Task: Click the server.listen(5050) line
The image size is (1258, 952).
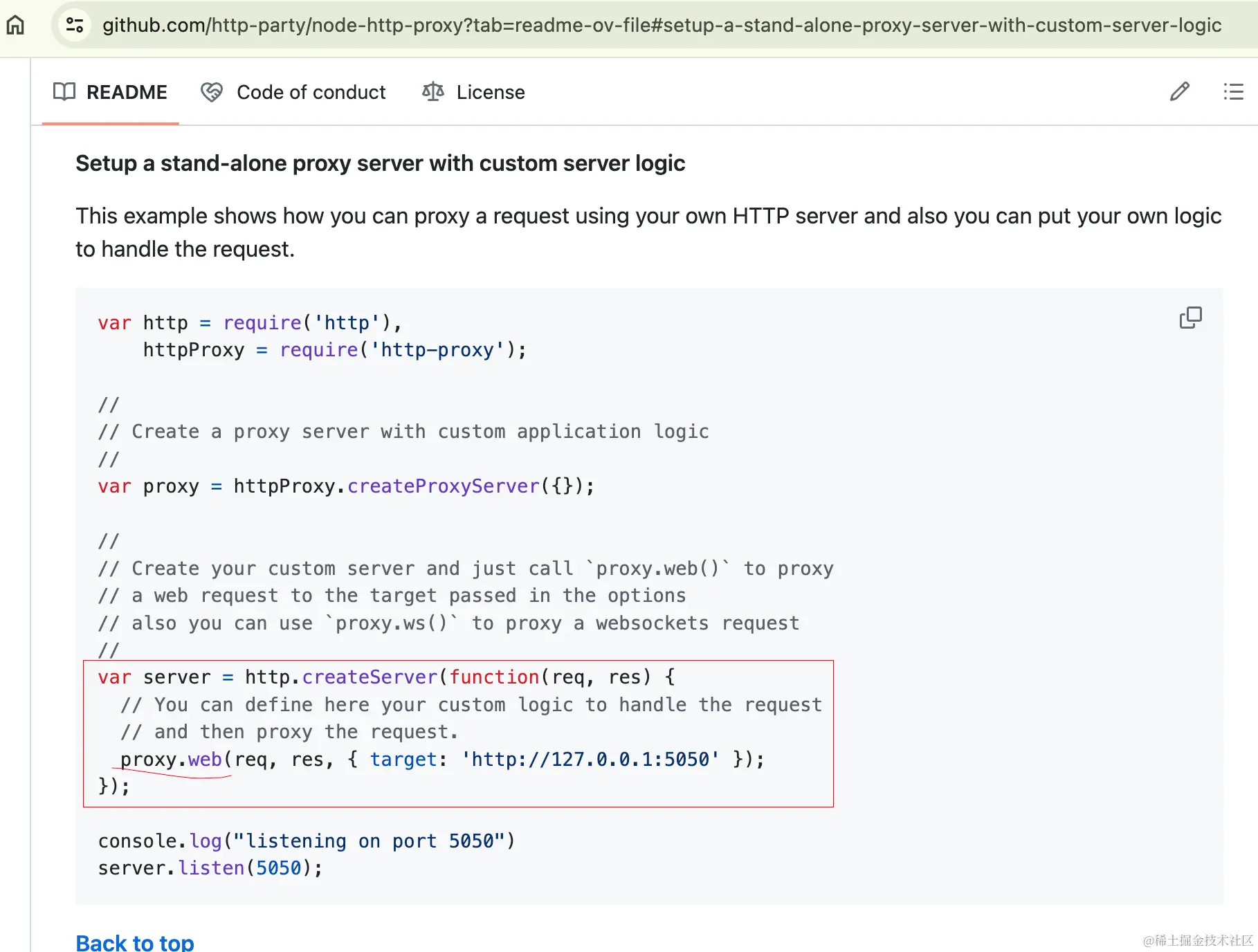Action: [x=210, y=868]
